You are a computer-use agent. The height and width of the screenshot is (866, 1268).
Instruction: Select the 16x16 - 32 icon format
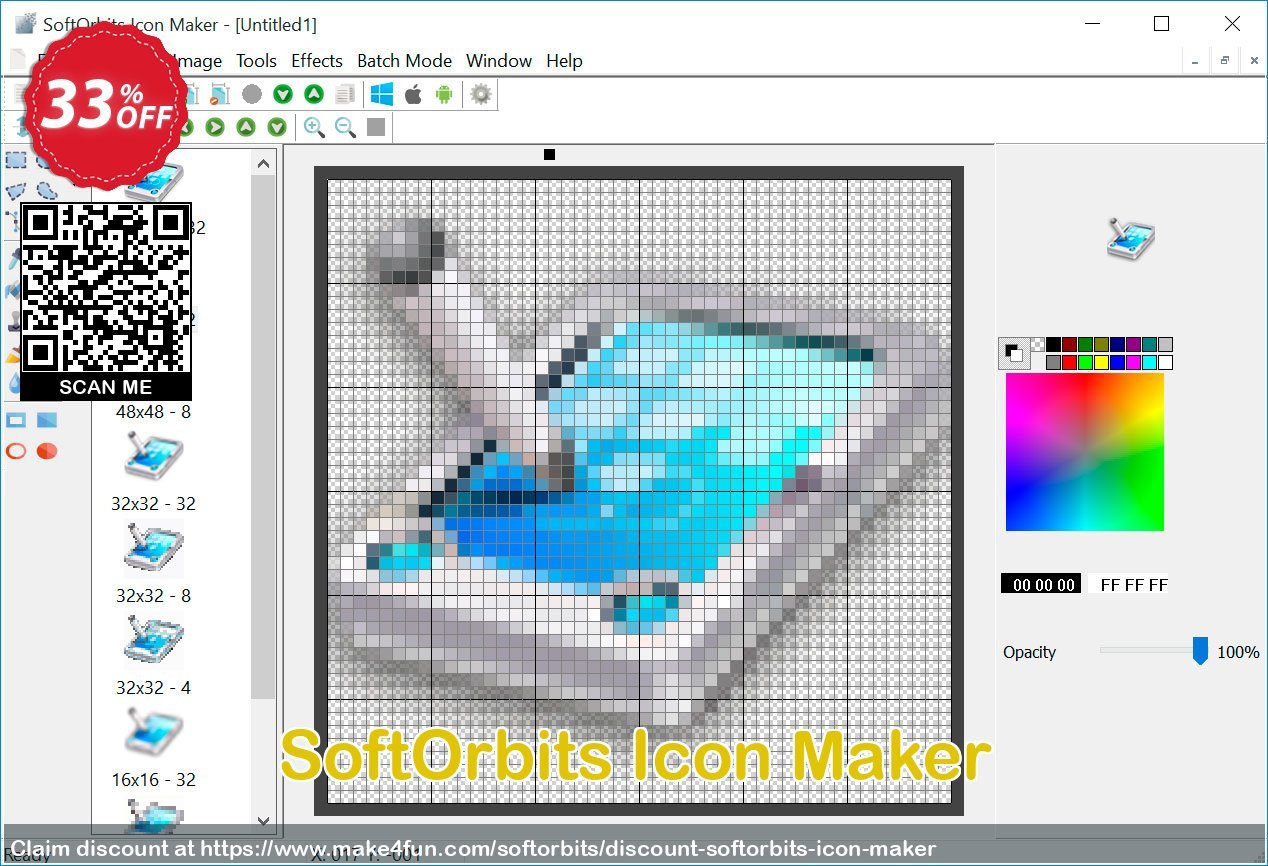pyautogui.click(x=153, y=748)
